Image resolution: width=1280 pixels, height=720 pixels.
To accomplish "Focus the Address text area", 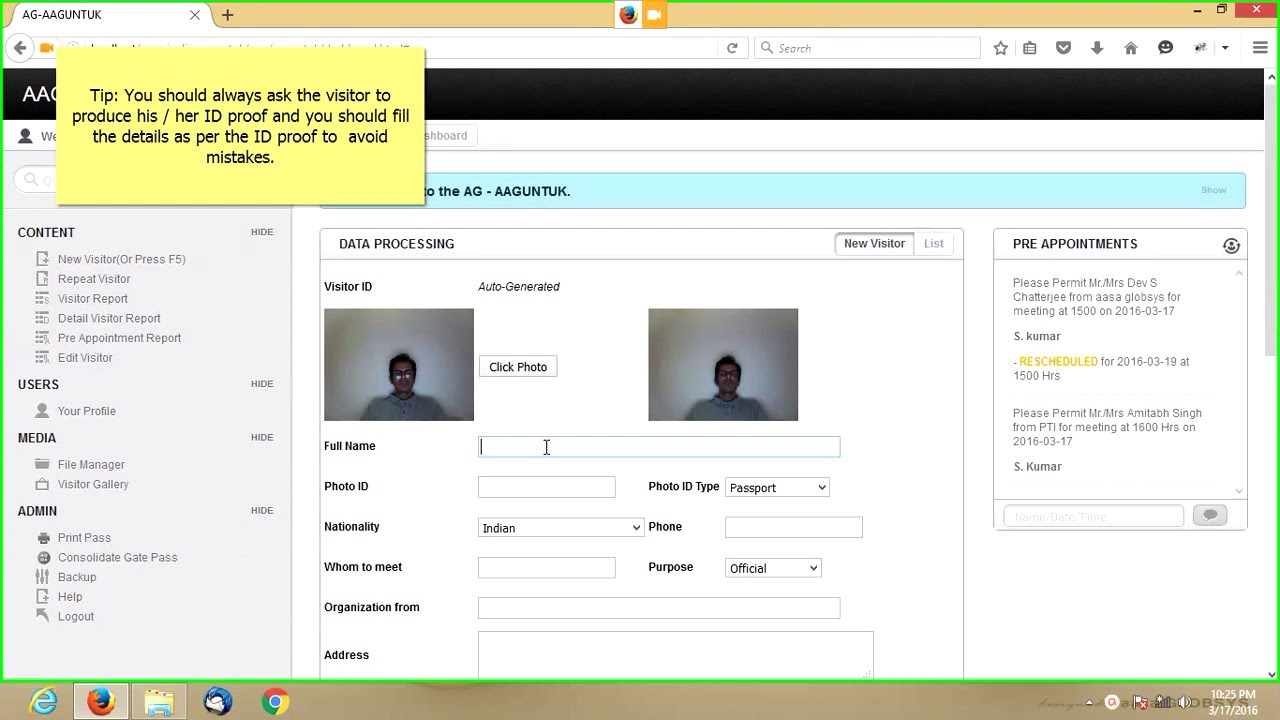I will (x=675, y=655).
